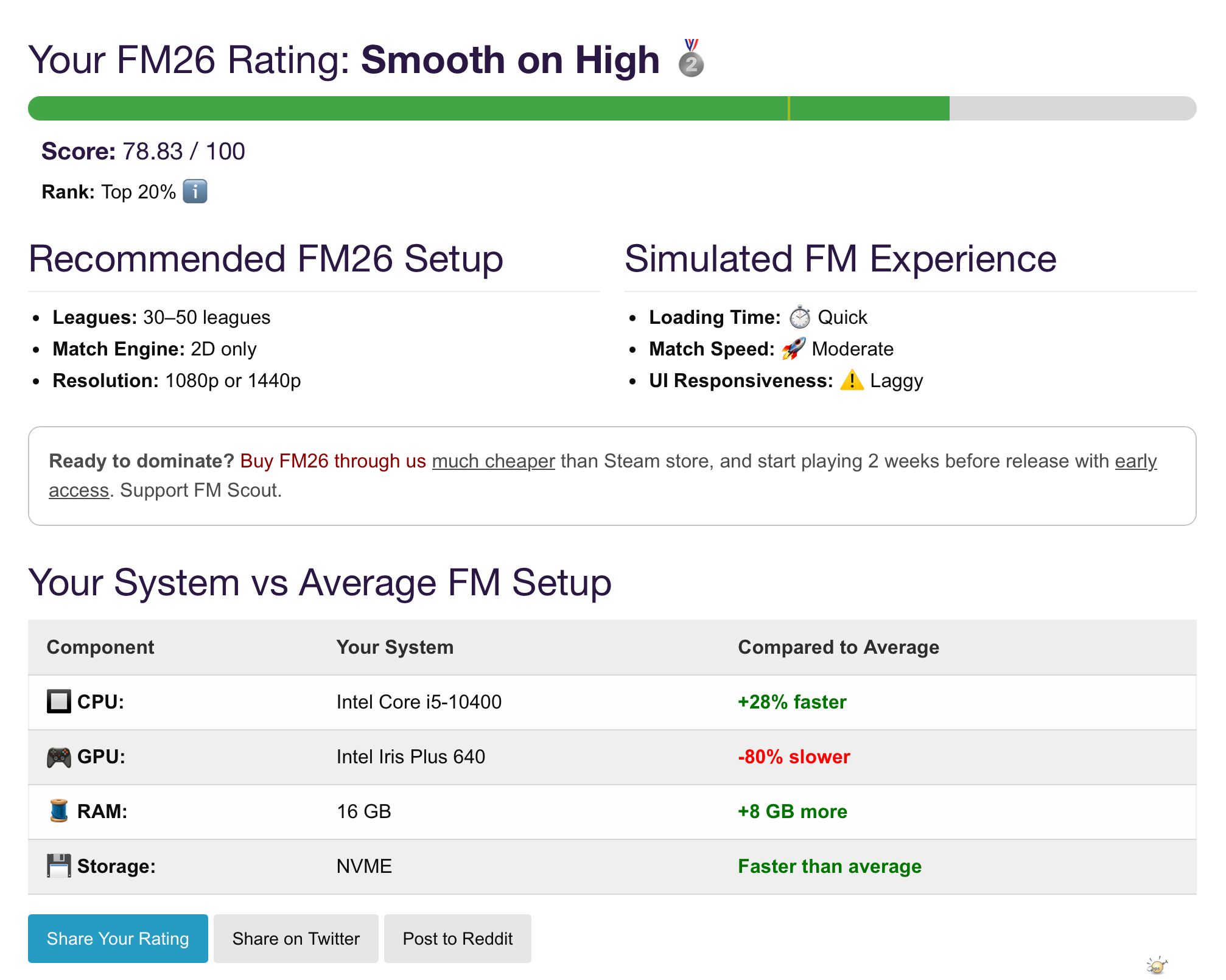Click the small lightbulb icon at bottom right
This screenshot has width=1226, height=980.
[1157, 965]
